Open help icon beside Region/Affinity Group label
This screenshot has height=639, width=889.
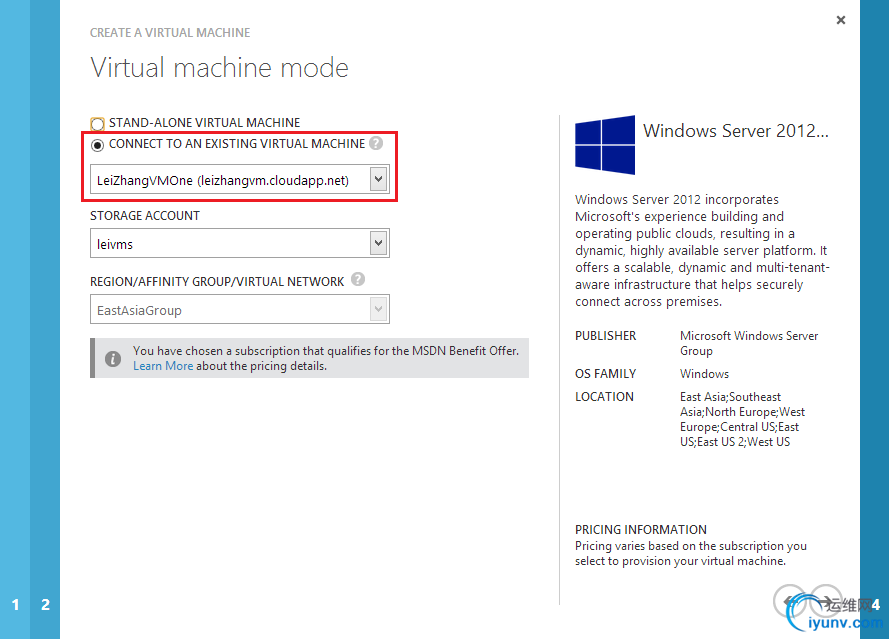tap(358, 280)
